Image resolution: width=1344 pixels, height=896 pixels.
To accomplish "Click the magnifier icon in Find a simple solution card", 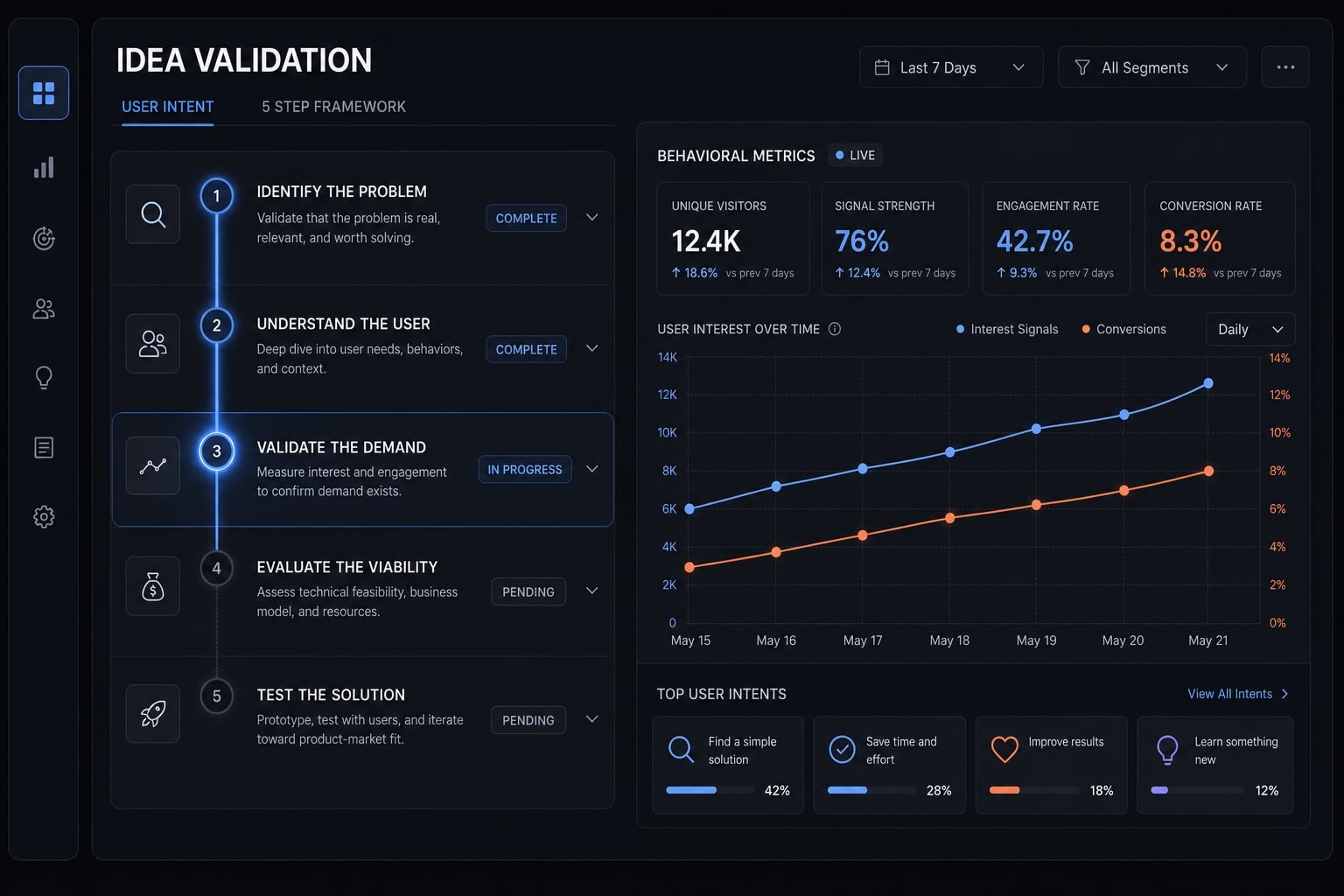I will pos(681,749).
